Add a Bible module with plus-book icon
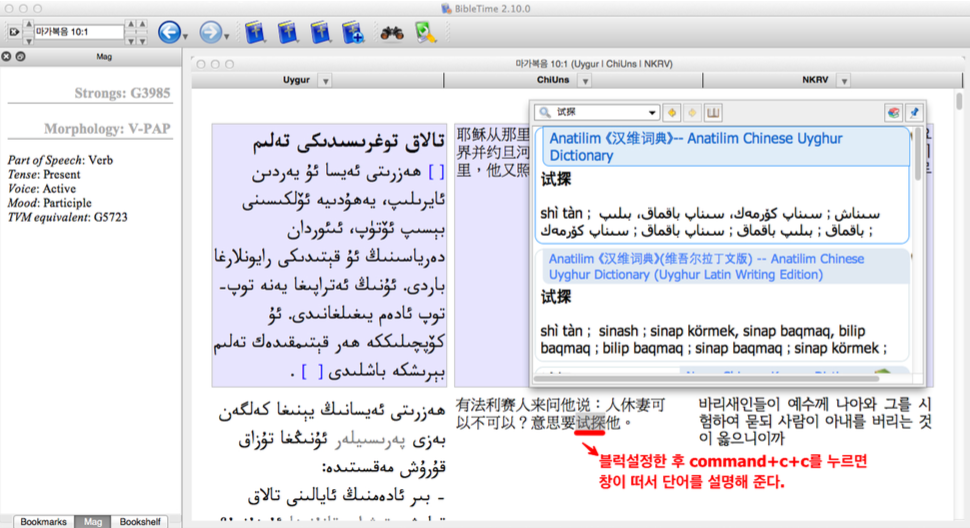 tap(353, 32)
